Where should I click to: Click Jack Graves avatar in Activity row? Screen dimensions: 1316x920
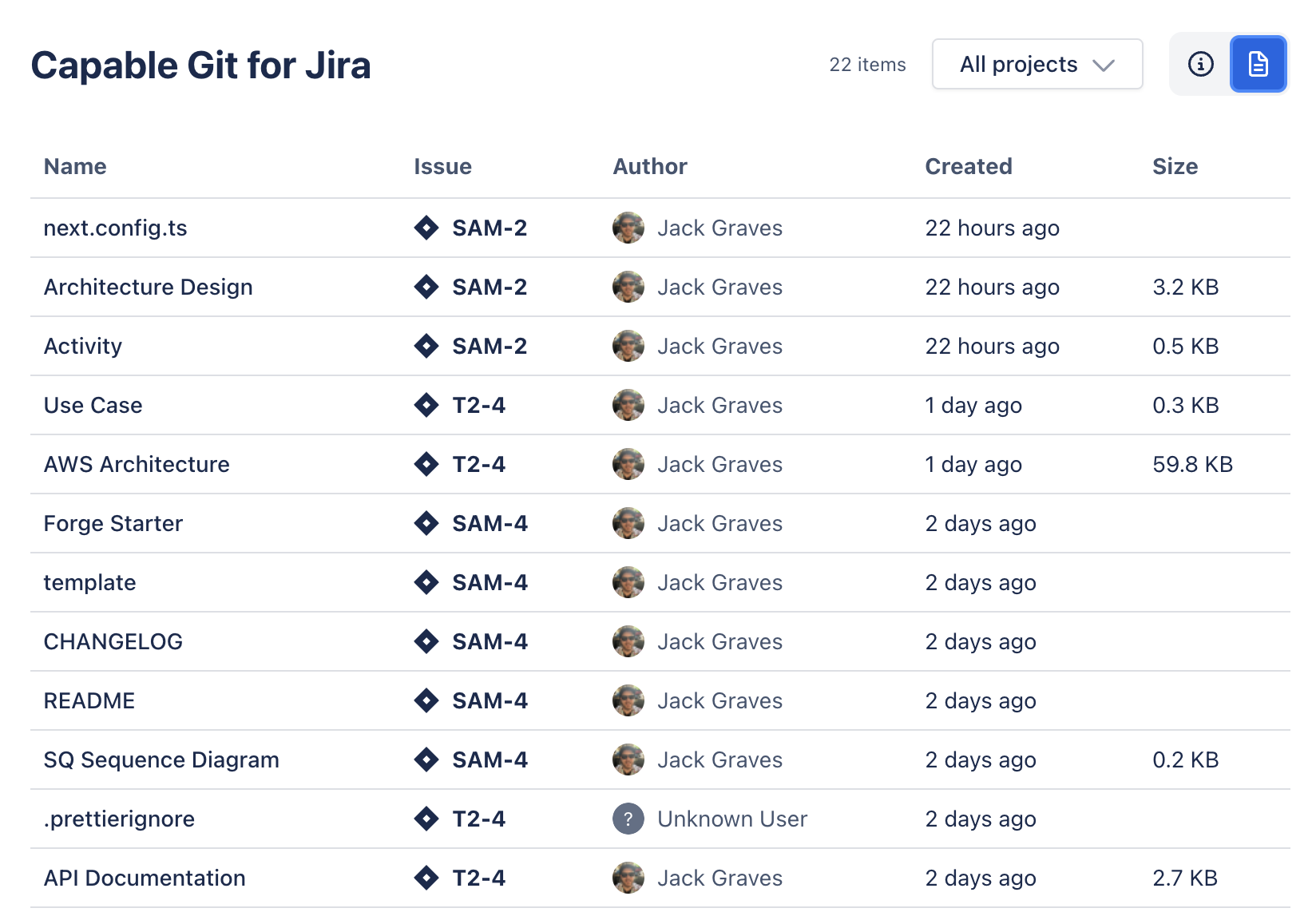pos(628,346)
